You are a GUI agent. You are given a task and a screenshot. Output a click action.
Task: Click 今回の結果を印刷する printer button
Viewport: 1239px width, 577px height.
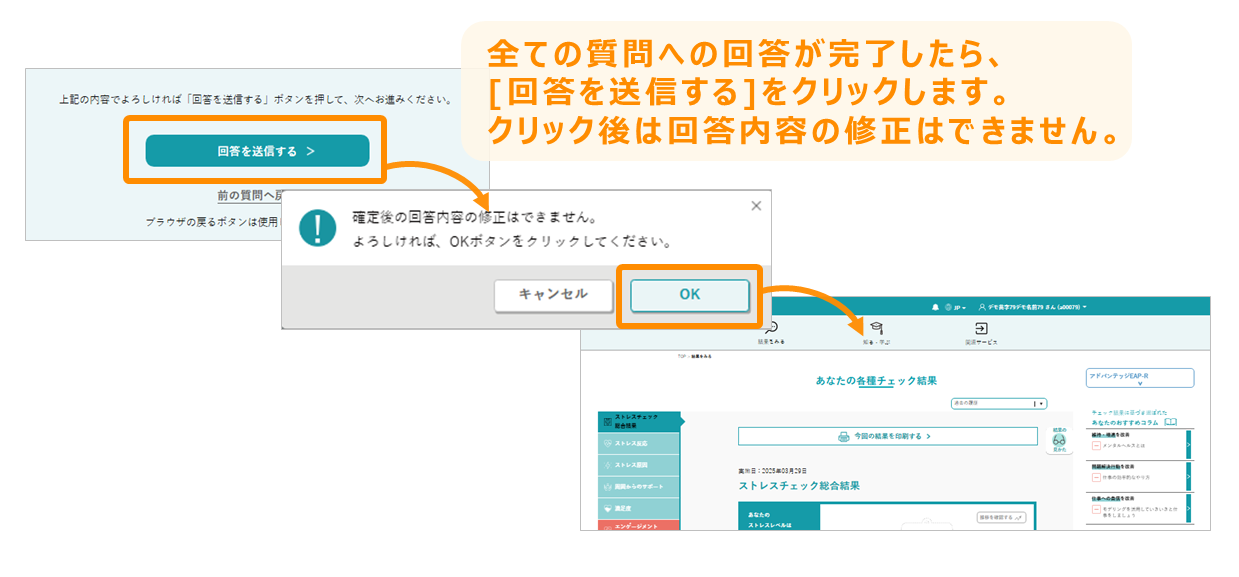point(888,436)
